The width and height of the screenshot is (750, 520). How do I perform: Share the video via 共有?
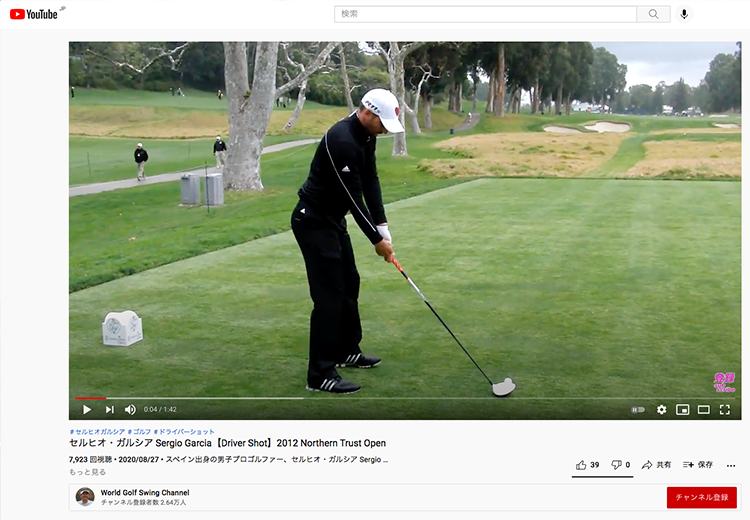pos(656,465)
